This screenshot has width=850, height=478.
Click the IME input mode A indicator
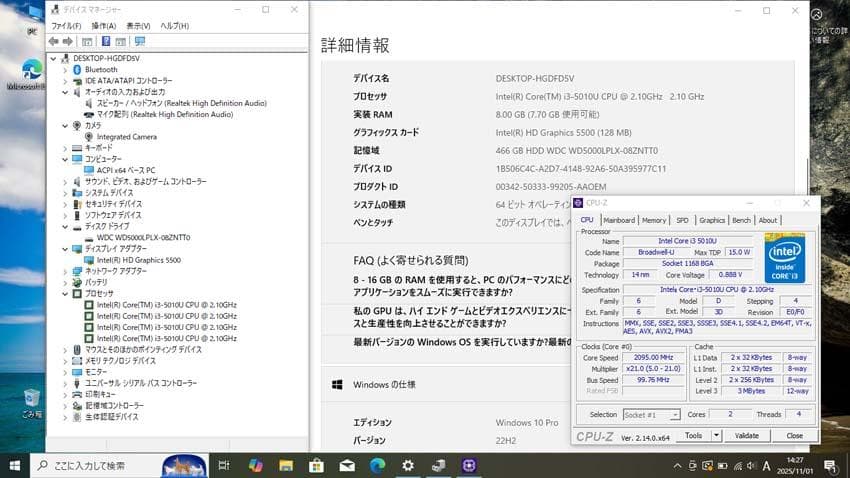[x=766, y=466]
